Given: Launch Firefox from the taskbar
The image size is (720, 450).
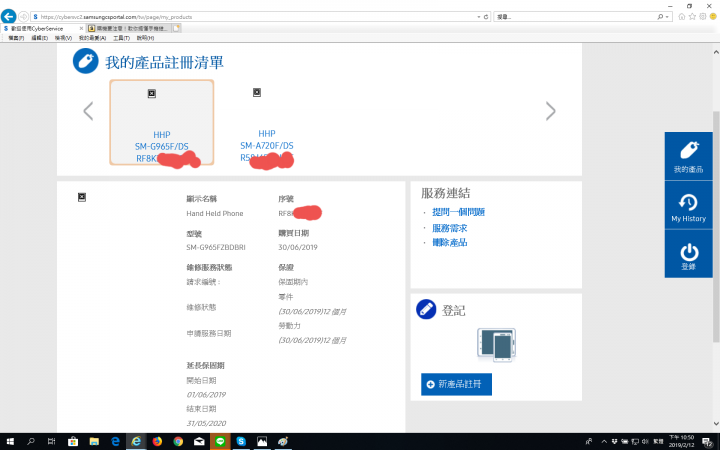Looking at the screenshot, I should [x=158, y=442].
